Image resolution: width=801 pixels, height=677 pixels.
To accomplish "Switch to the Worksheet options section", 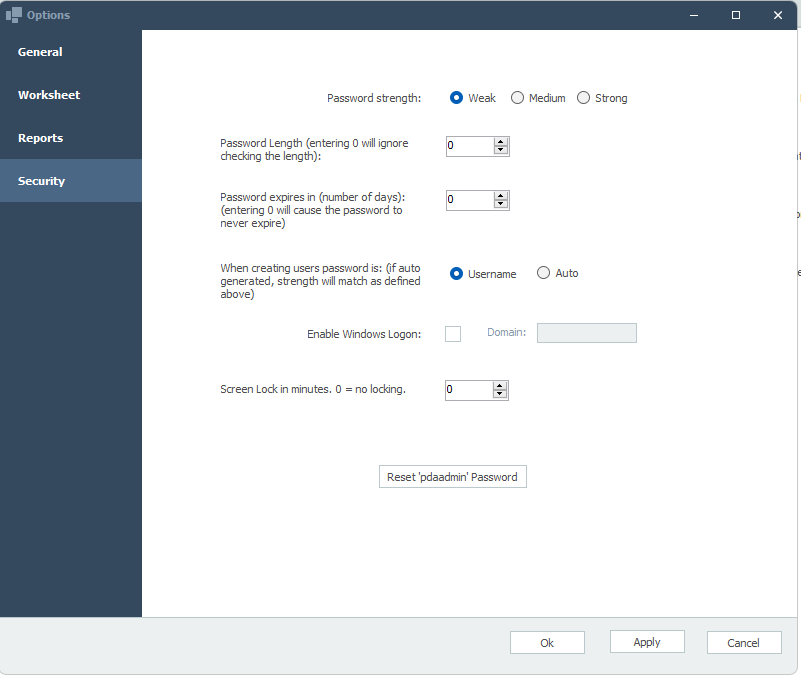I will click(70, 95).
